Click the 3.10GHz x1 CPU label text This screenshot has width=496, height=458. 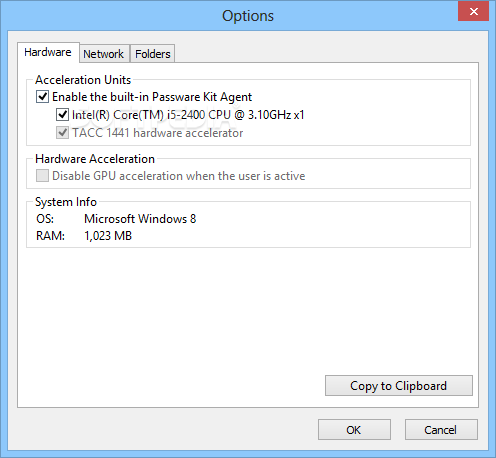click(276, 115)
